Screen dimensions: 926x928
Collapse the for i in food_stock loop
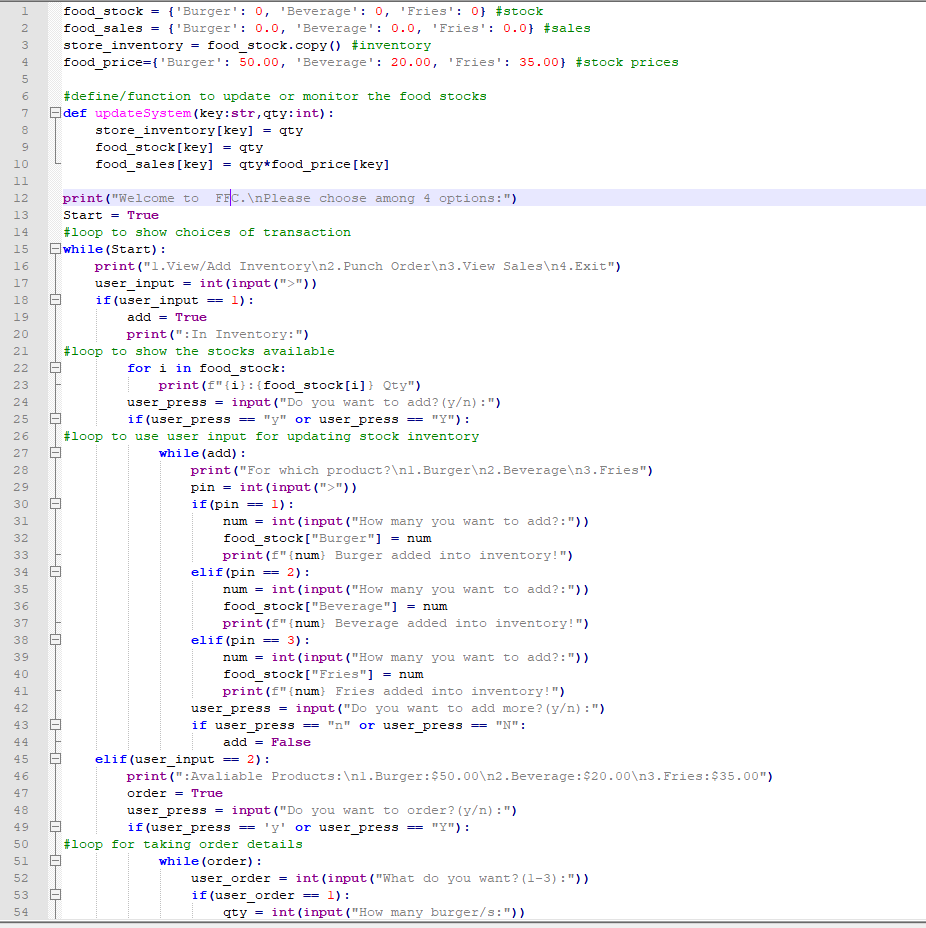coord(55,368)
